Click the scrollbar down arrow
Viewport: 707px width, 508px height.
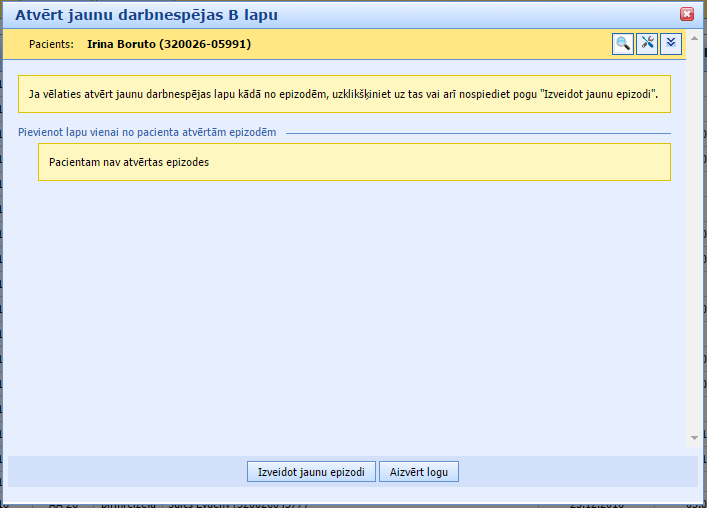pyautogui.click(x=693, y=438)
